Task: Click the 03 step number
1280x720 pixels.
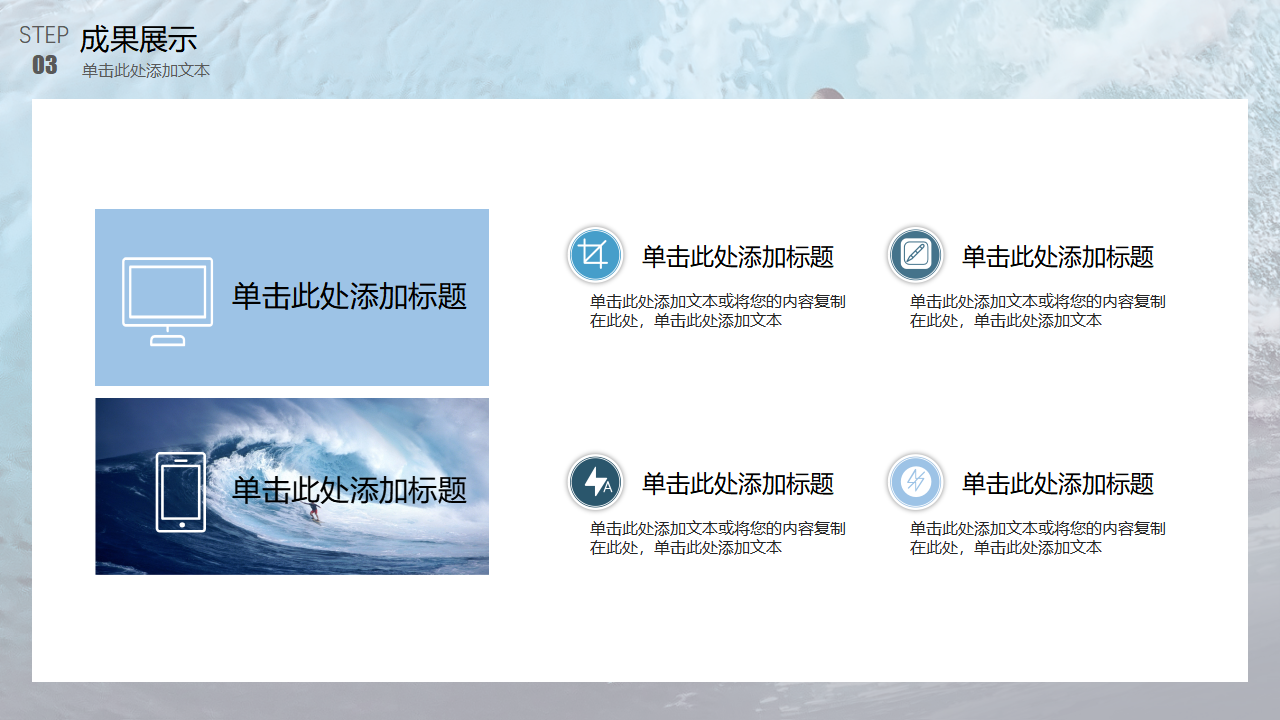Action: pyautogui.click(x=45, y=66)
